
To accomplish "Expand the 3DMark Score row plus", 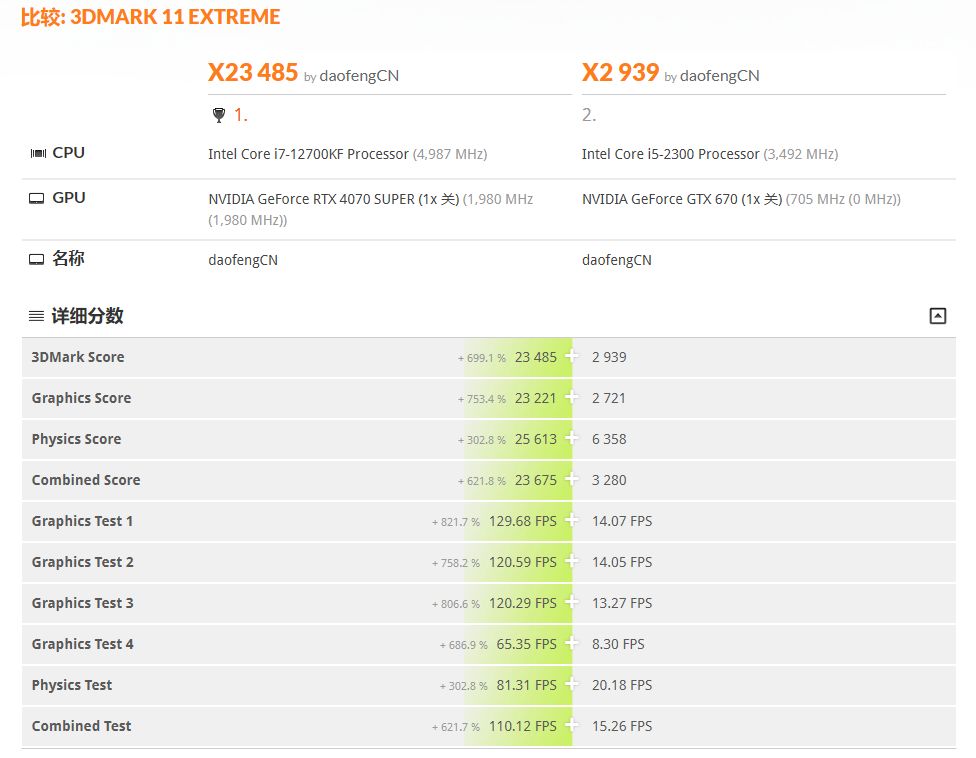I will click(571, 356).
